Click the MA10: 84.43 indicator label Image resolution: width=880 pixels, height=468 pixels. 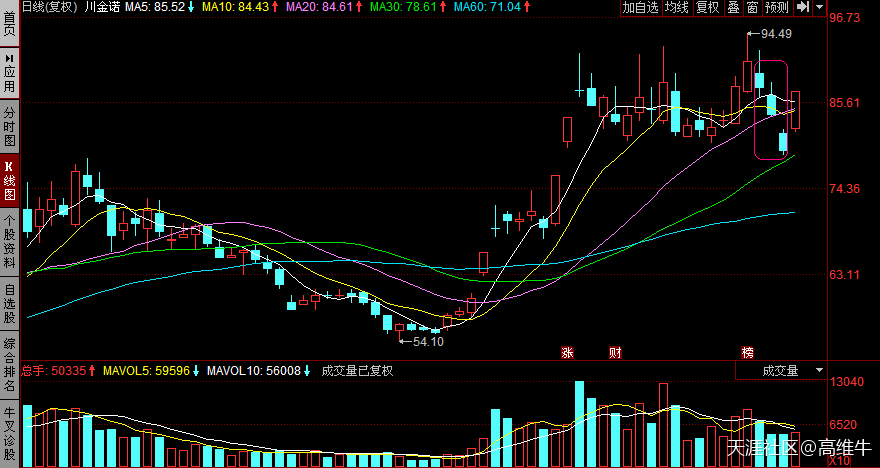pyautogui.click(x=239, y=7)
